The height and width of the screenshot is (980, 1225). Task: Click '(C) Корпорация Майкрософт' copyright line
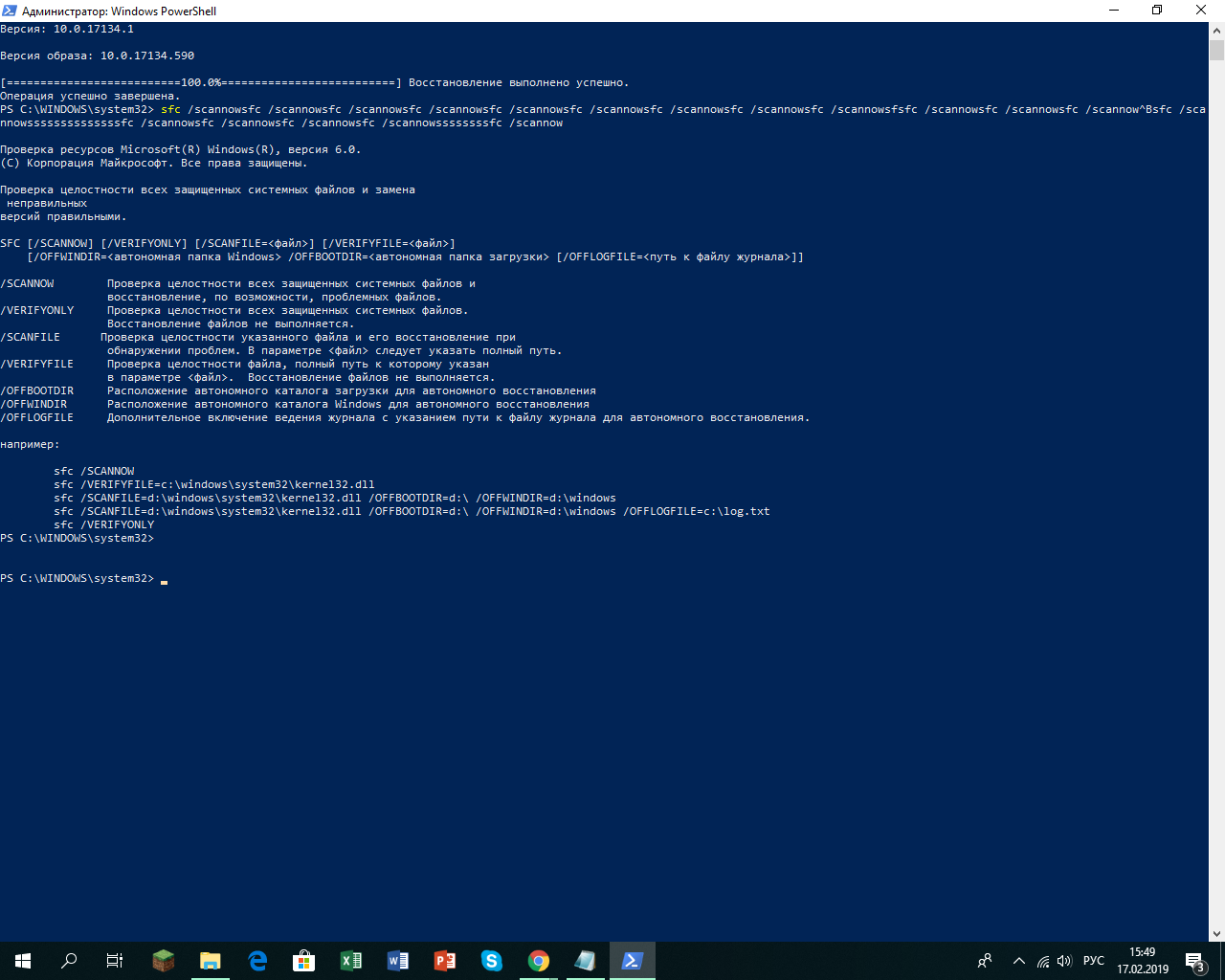(x=154, y=163)
